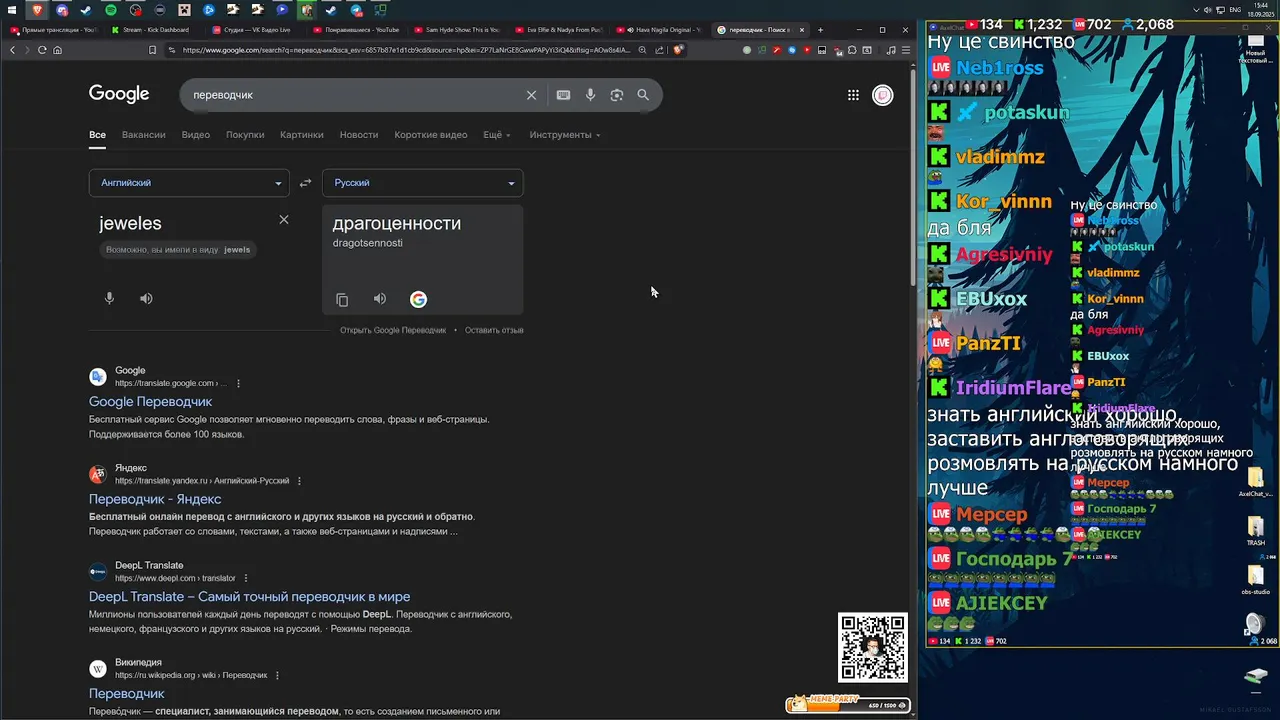Viewport: 1280px width, 720px height.
Task: Open the Google Переводчик result link
Action: pyautogui.click(x=151, y=402)
